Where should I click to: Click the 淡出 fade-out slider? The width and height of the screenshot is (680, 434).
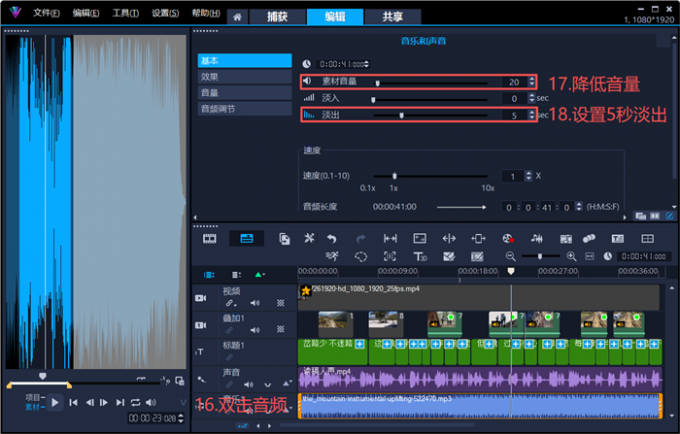(430, 115)
